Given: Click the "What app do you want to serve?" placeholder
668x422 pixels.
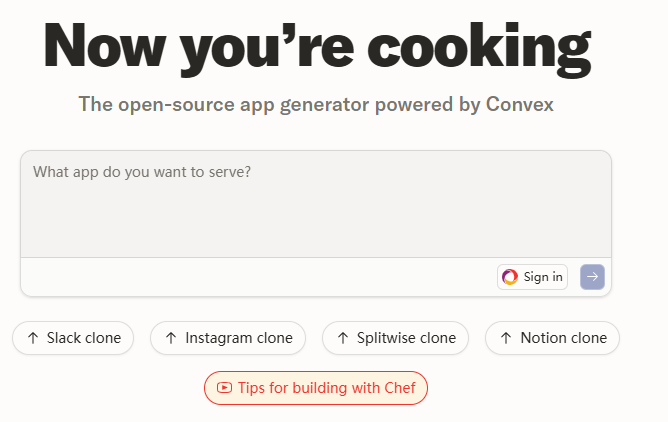Looking at the screenshot, I should [142, 172].
